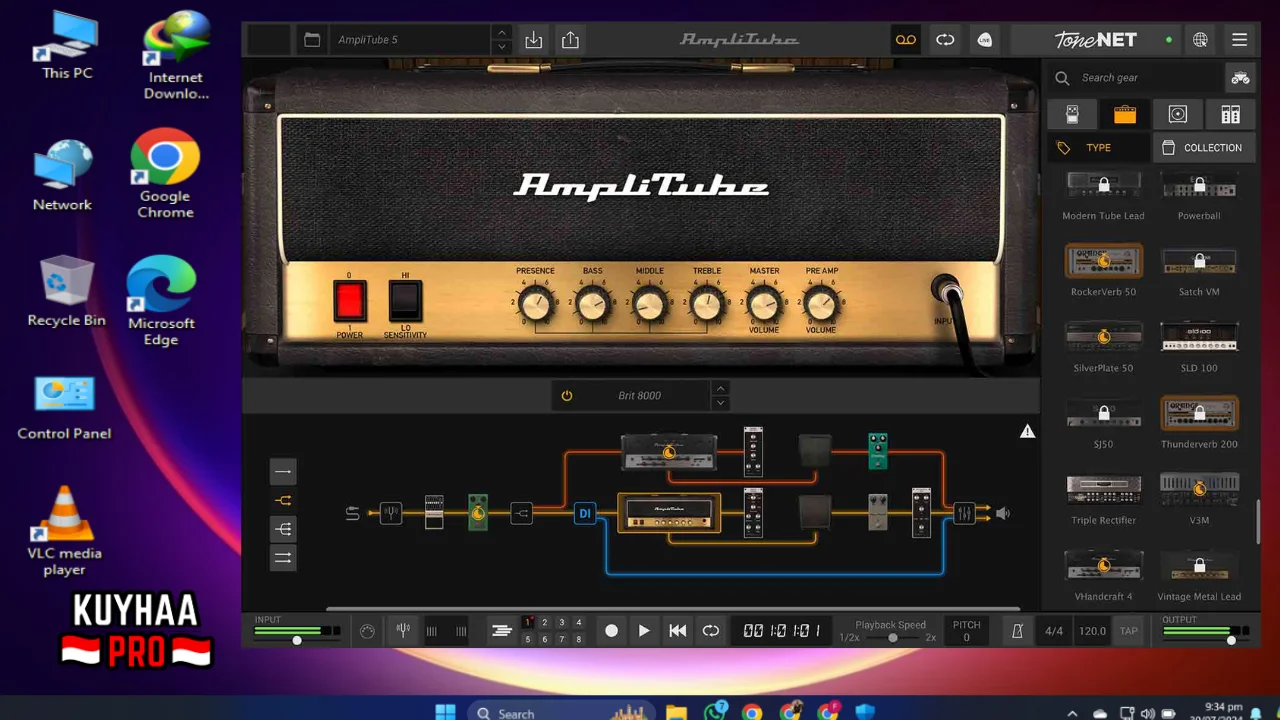This screenshot has height=720, width=1280.
Task: Select the Thunderverb 200 amp
Action: tap(1199, 422)
